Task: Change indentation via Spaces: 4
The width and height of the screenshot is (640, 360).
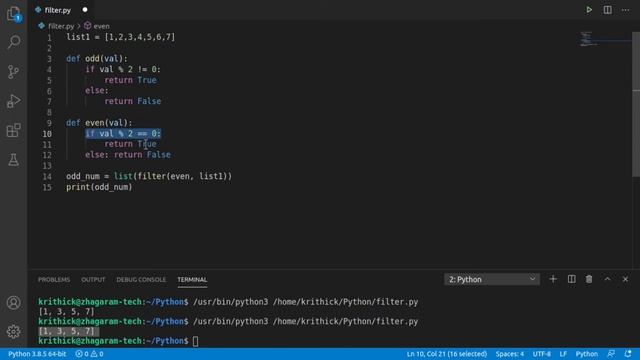Action: pyautogui.click(x=510, y=354)
